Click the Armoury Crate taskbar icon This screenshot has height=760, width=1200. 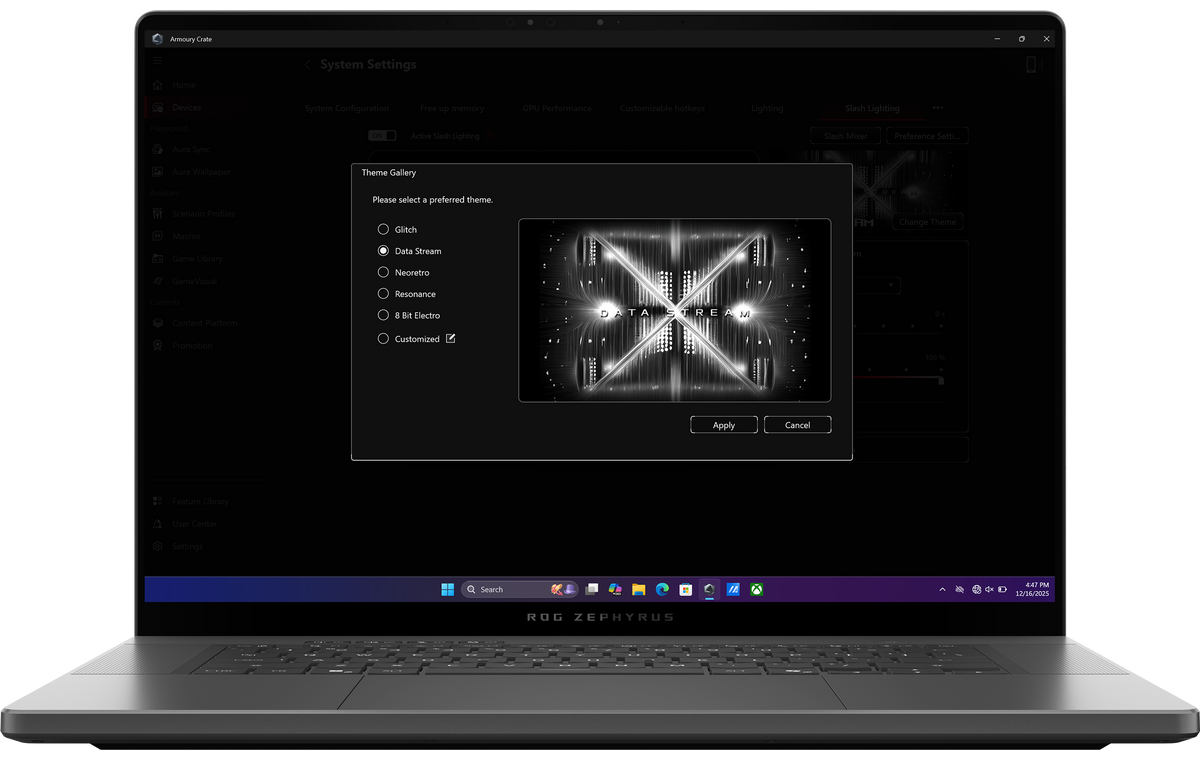(709, 589)
